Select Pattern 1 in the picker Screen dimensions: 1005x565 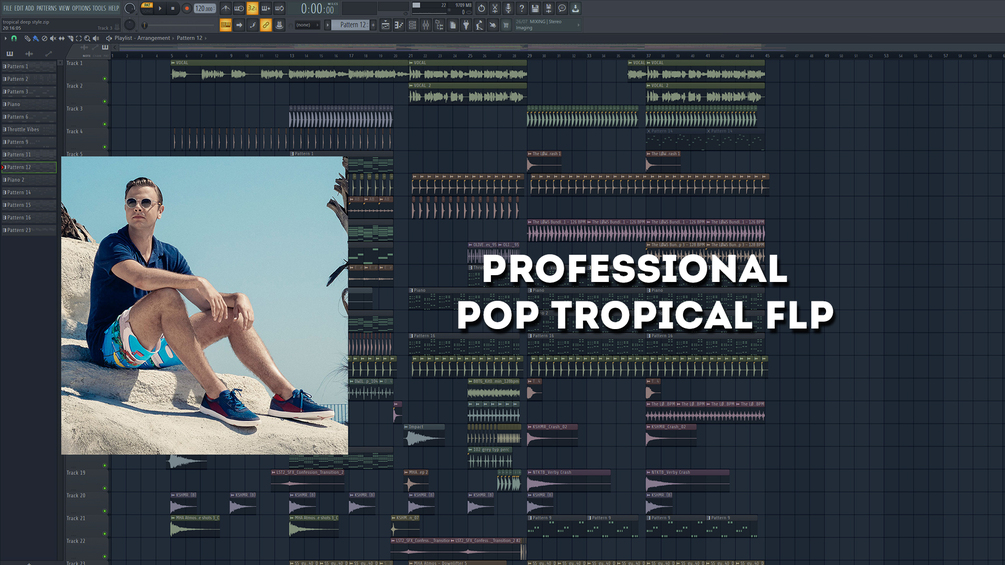pyautogui.click(x=29, y=66)
